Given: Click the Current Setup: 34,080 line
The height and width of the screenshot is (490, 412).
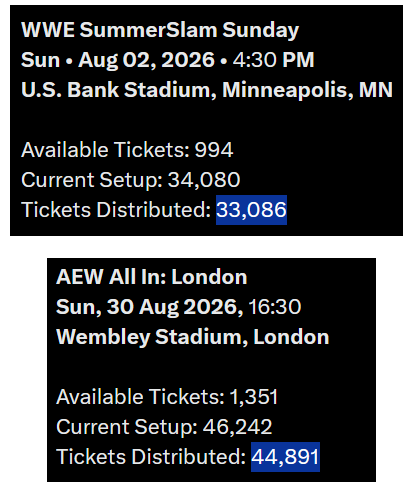Looking at the screenshot, I should coord(131,180).
